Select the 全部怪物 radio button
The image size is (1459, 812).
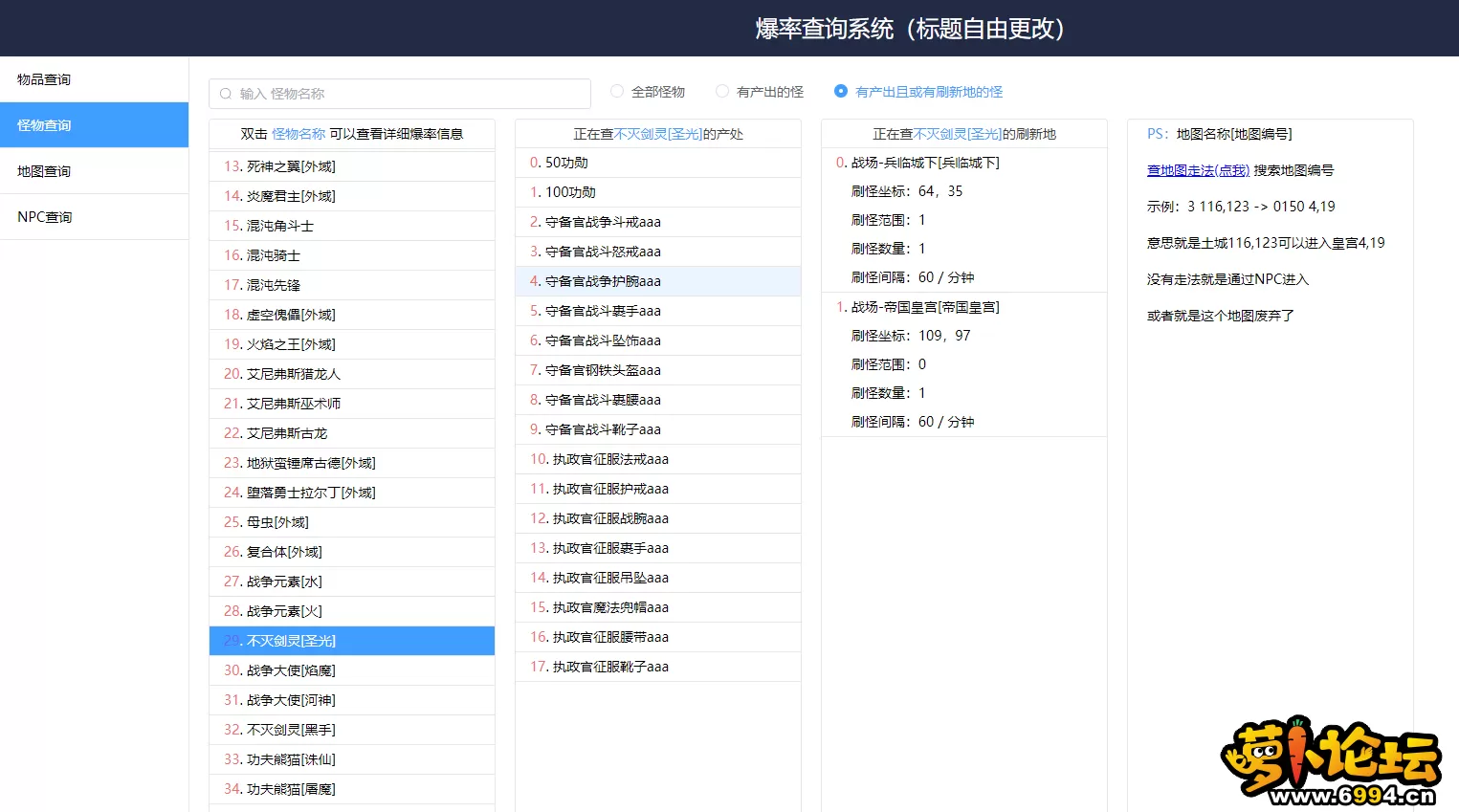click(x=617, y=92)
